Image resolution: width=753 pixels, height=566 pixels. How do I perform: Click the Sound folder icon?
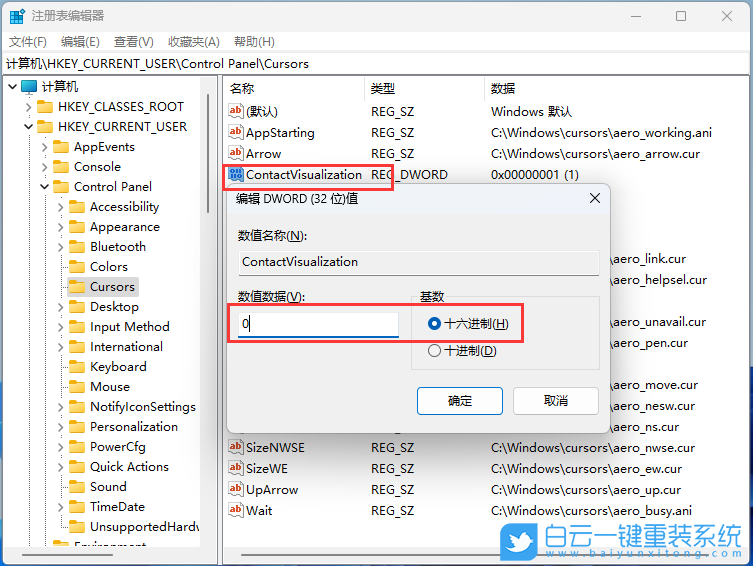tap(77, 487)
